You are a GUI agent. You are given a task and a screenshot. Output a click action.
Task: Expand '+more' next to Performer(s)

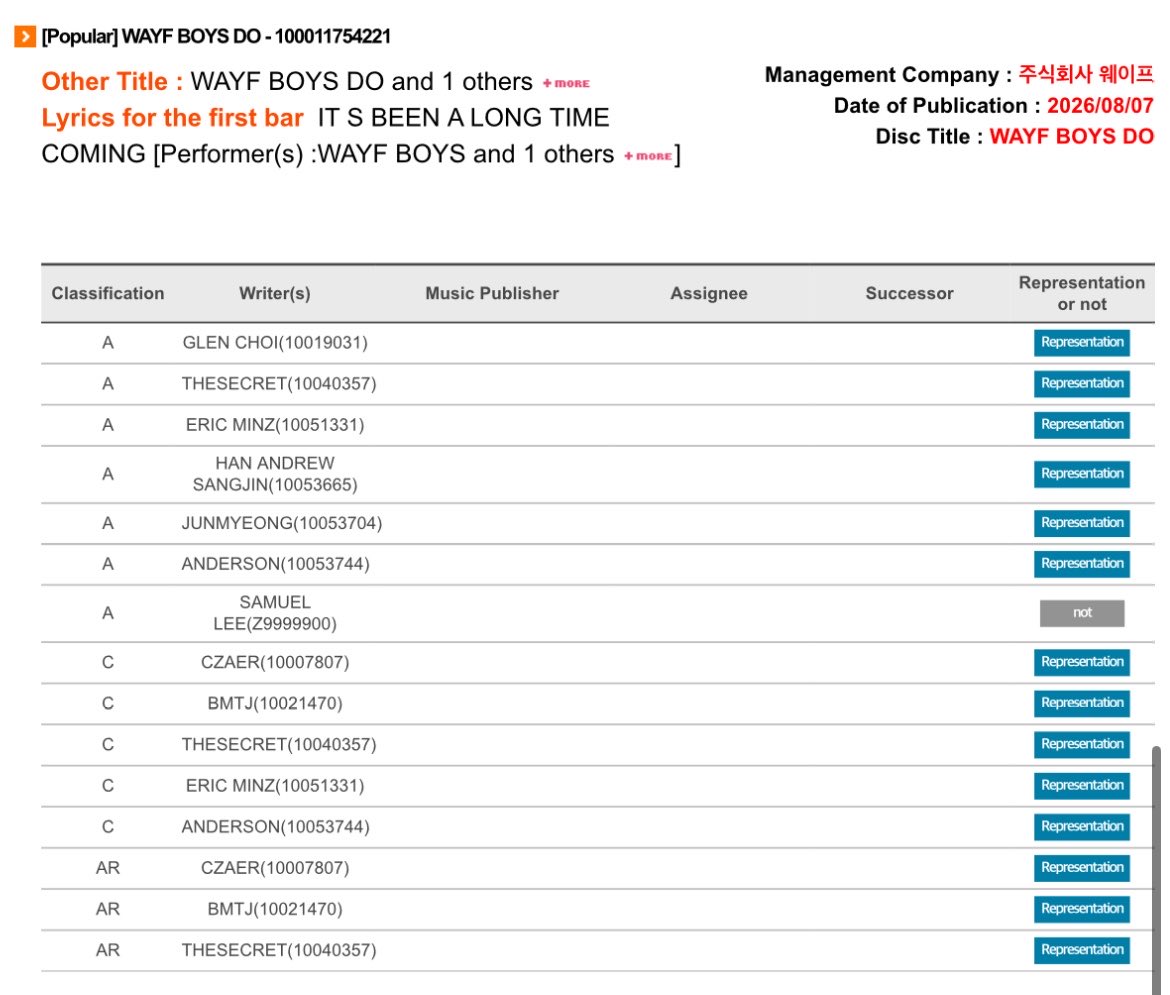click(x=648, y=156)
